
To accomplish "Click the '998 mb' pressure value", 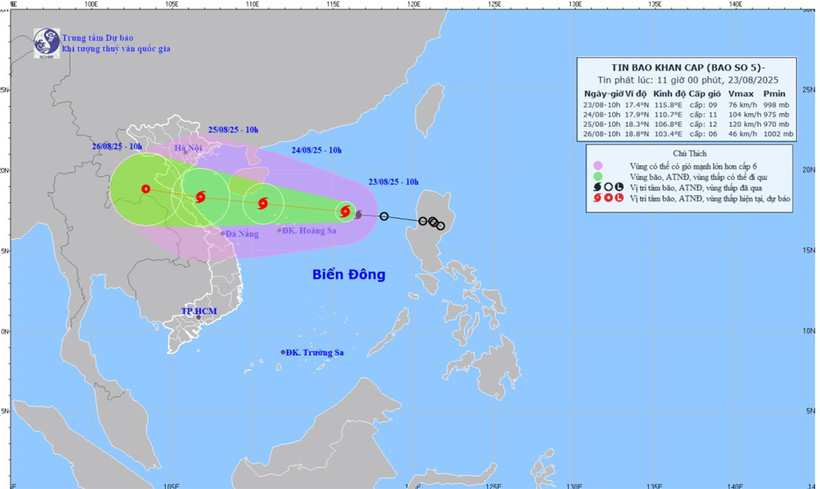I will [x=777, y=105].
